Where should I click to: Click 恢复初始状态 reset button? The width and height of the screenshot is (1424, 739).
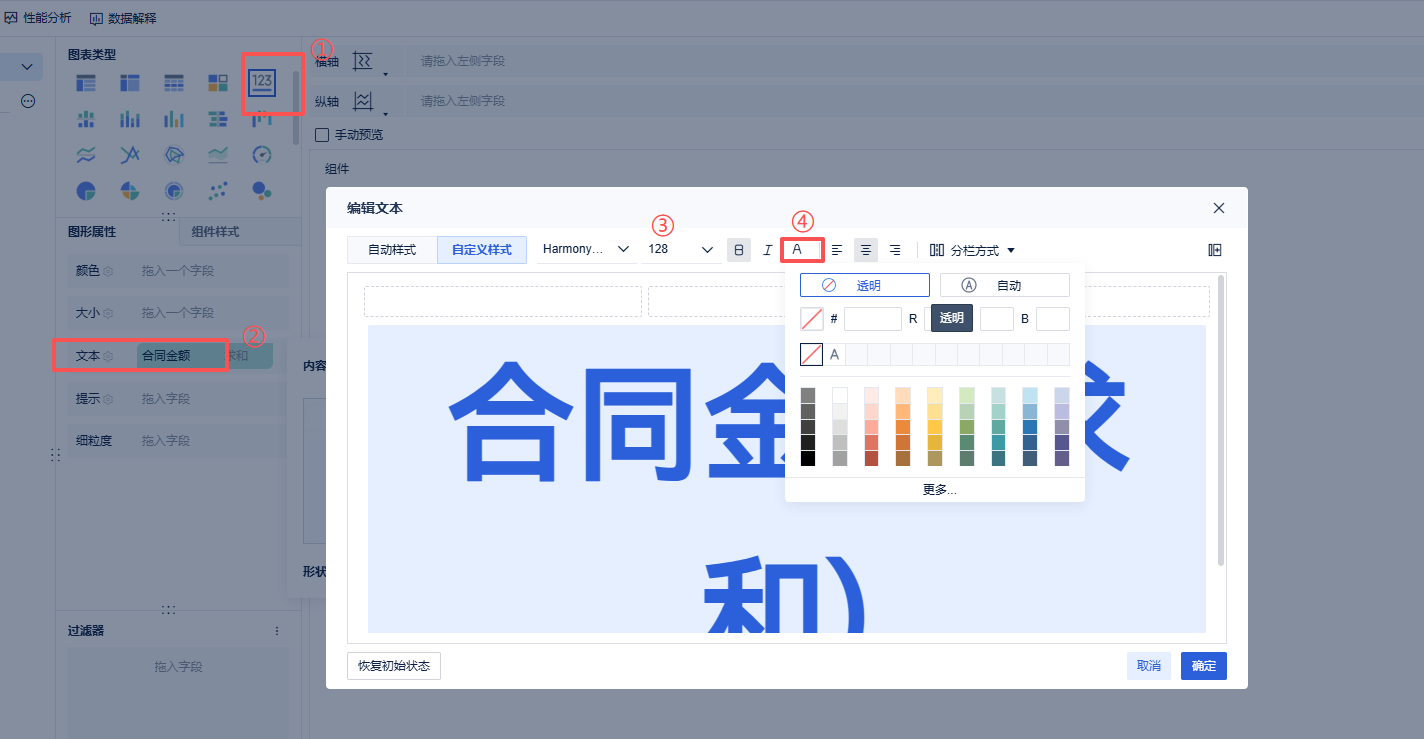point(394,666)
